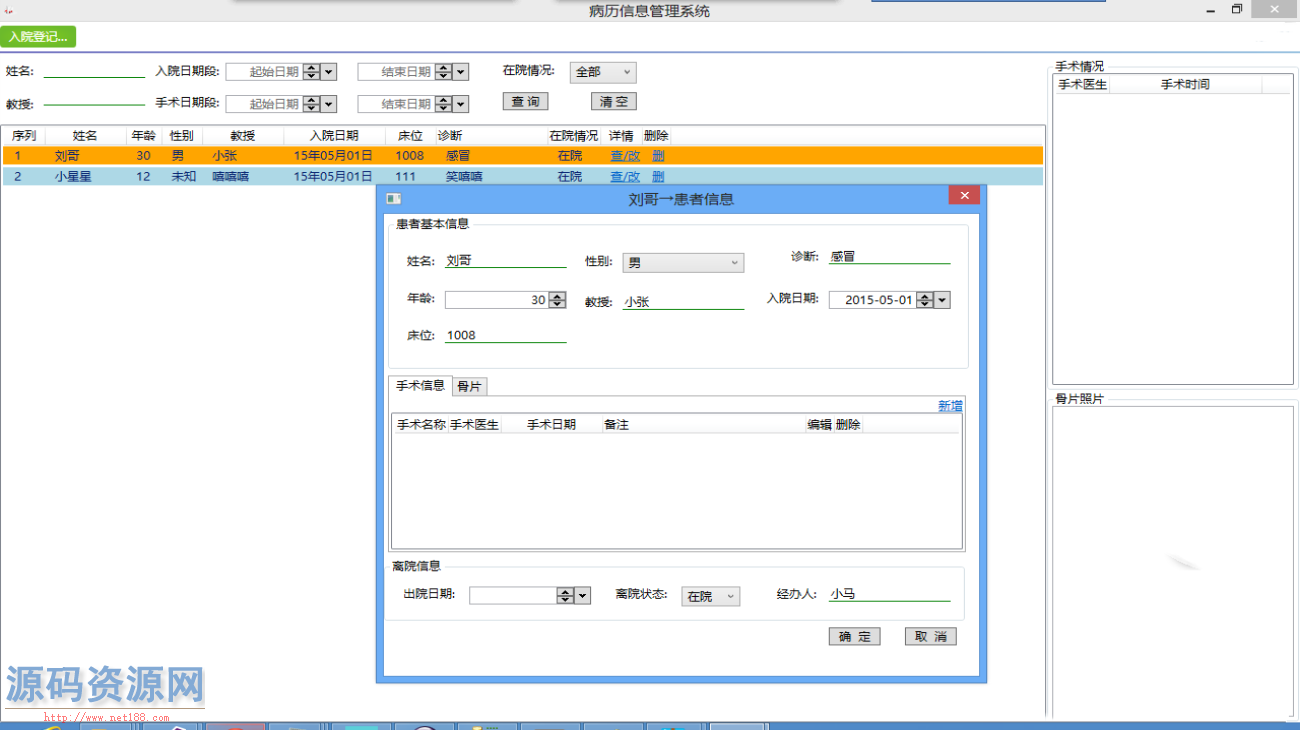Click the dialog's title bar window icon
1300x730 pixels.
393,199
